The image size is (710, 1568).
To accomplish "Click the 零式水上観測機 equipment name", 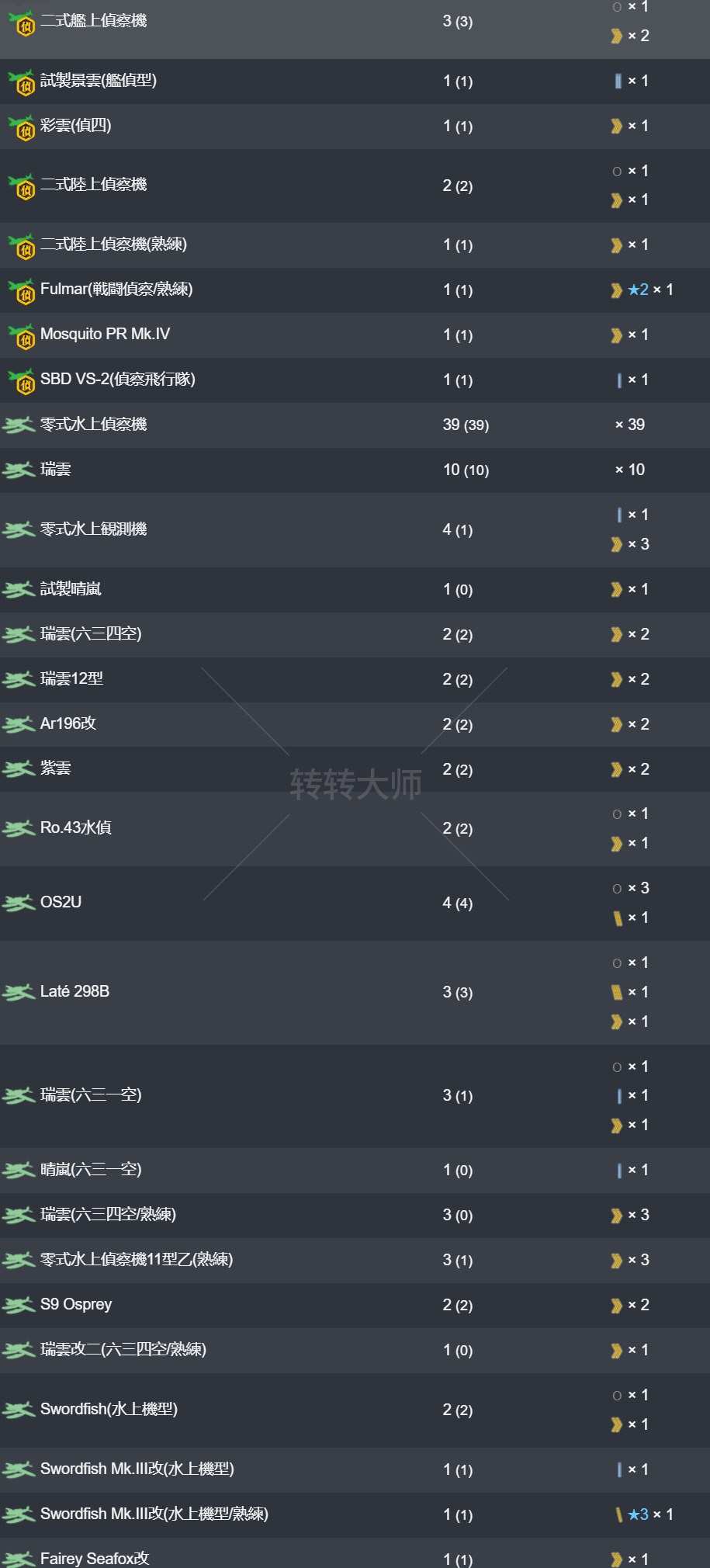I will (x=93, y=529).
